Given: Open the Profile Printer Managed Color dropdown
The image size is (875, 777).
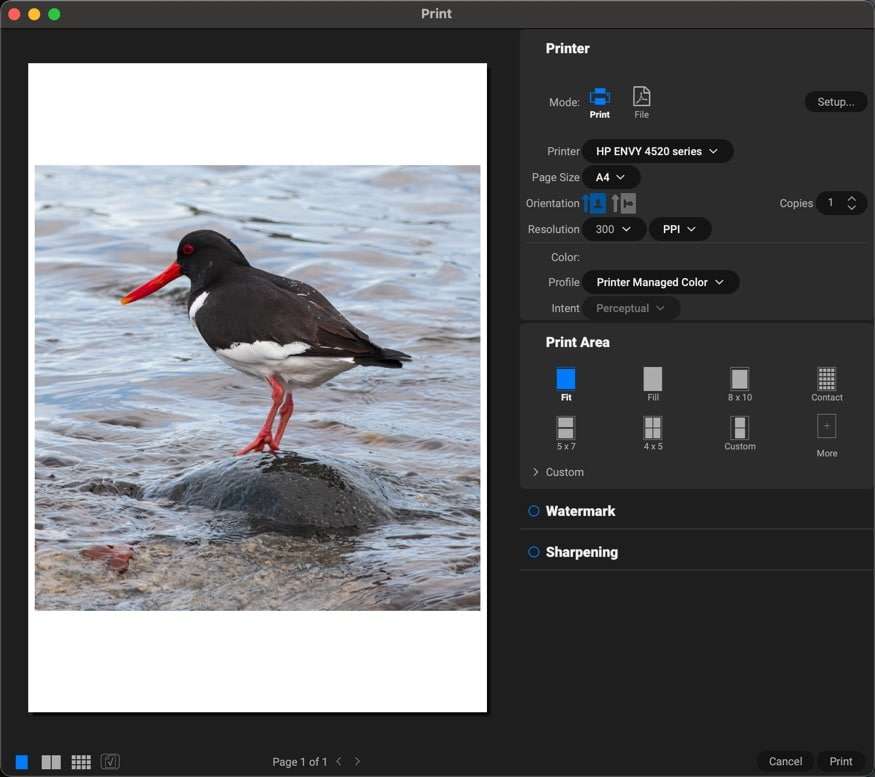Looking at the screenshot, I should coord(661,282).
